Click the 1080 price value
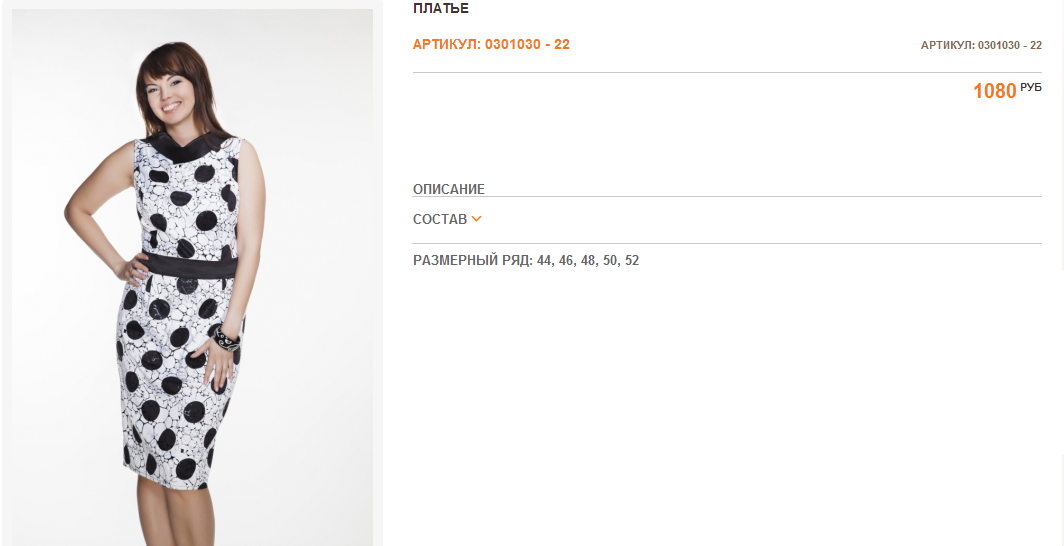This screenshot has width=1064, height=546. point(995,91)
